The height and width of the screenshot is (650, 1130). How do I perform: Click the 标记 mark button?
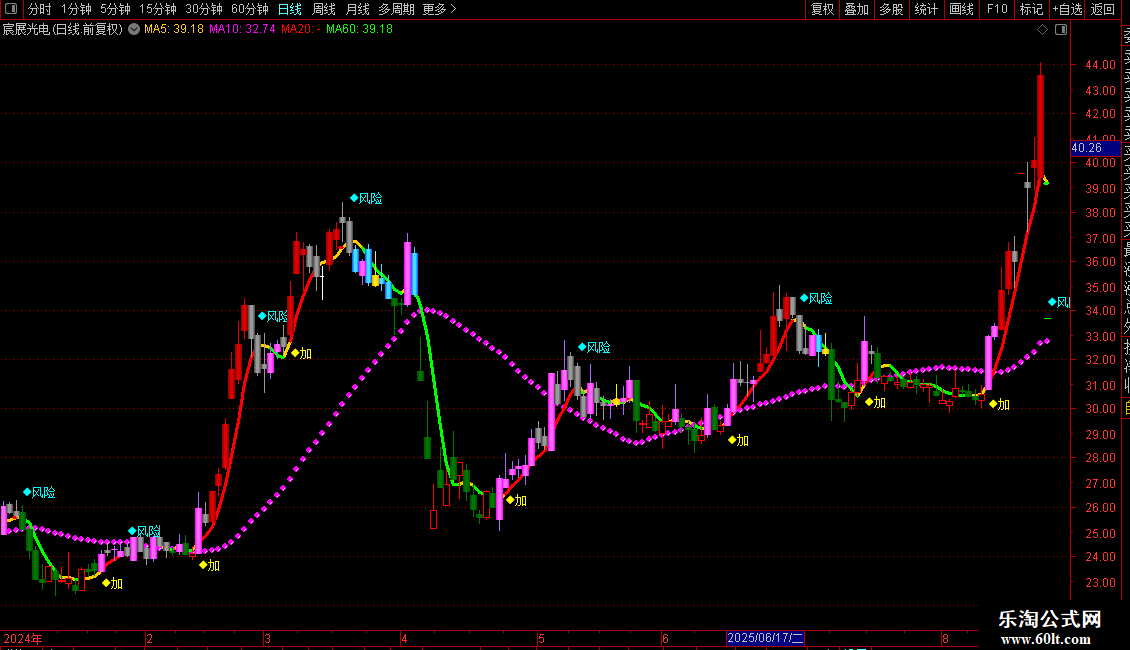point(1031,9)
